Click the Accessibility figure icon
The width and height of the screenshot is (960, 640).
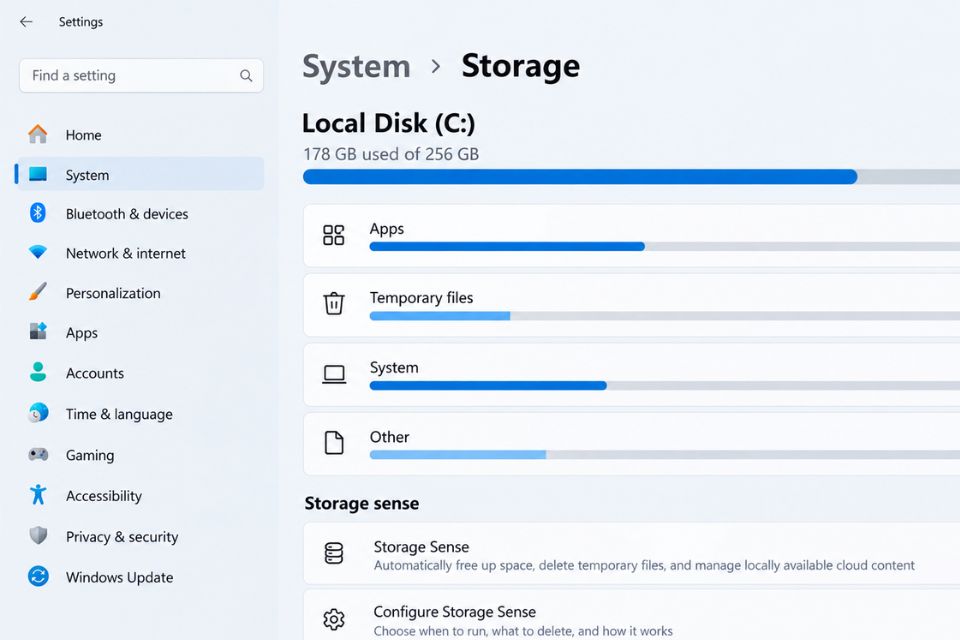[38, 494]
